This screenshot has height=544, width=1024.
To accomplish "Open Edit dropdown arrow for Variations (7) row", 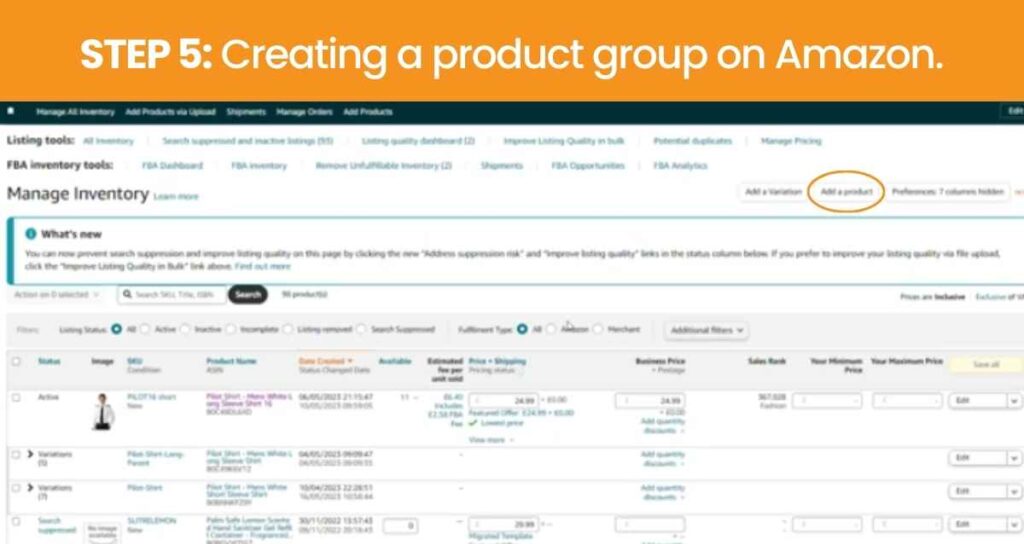I will [x=1014, y=491].
